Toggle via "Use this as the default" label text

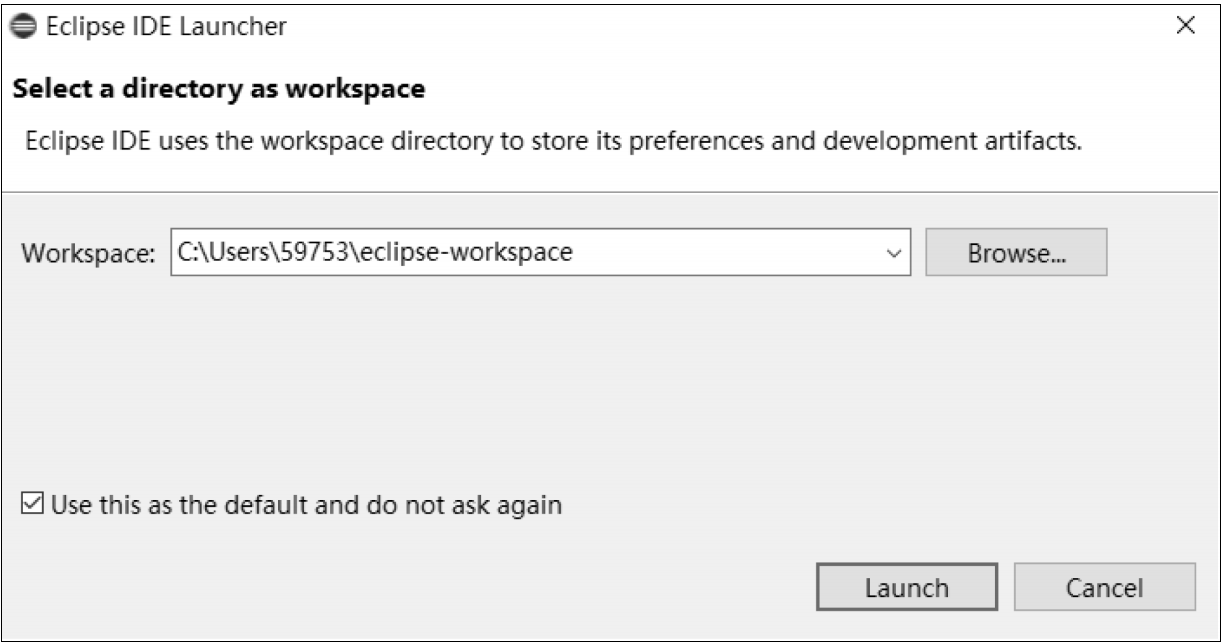tap(200, 505)
